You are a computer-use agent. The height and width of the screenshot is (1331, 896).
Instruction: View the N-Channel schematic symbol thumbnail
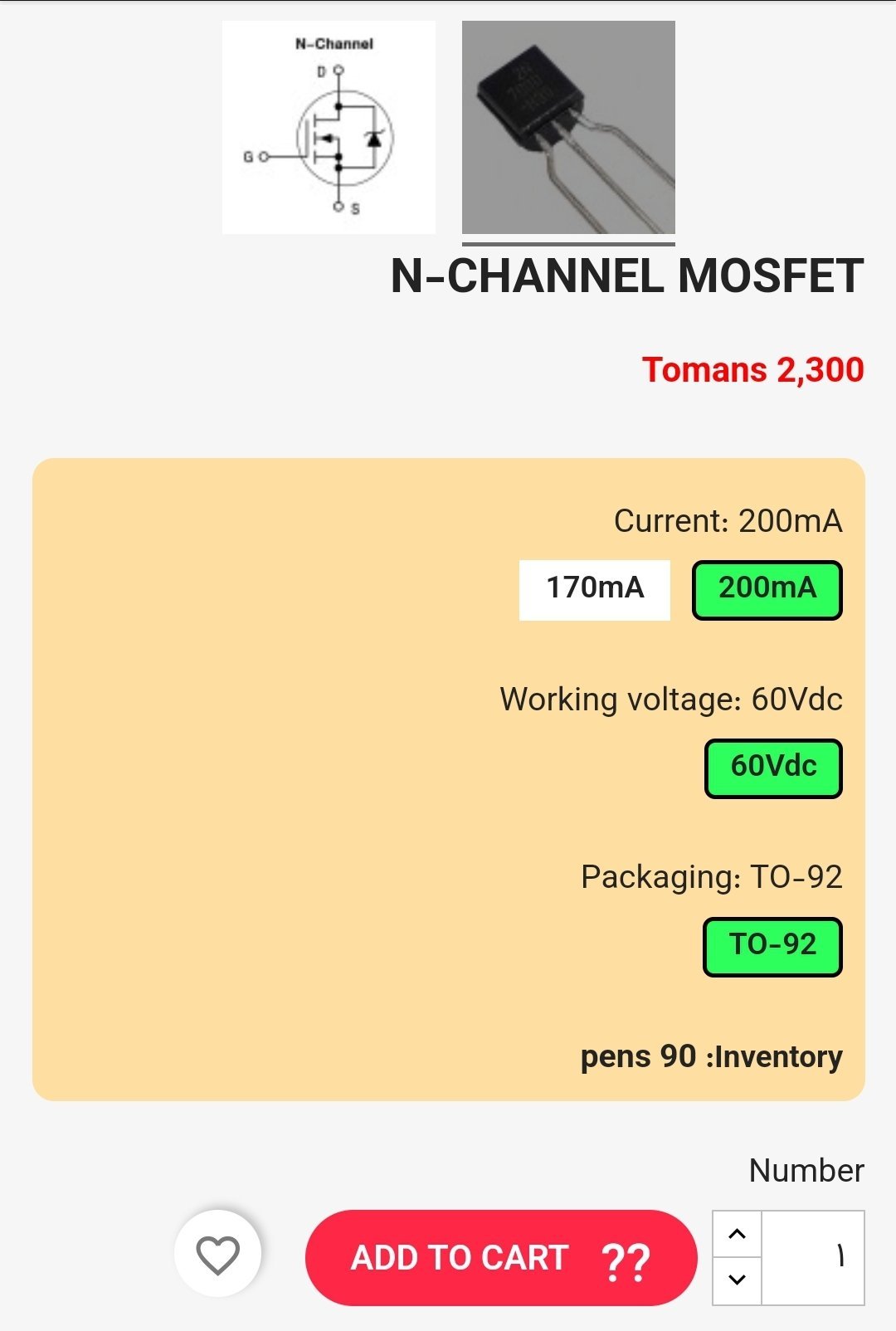point(329,127)
